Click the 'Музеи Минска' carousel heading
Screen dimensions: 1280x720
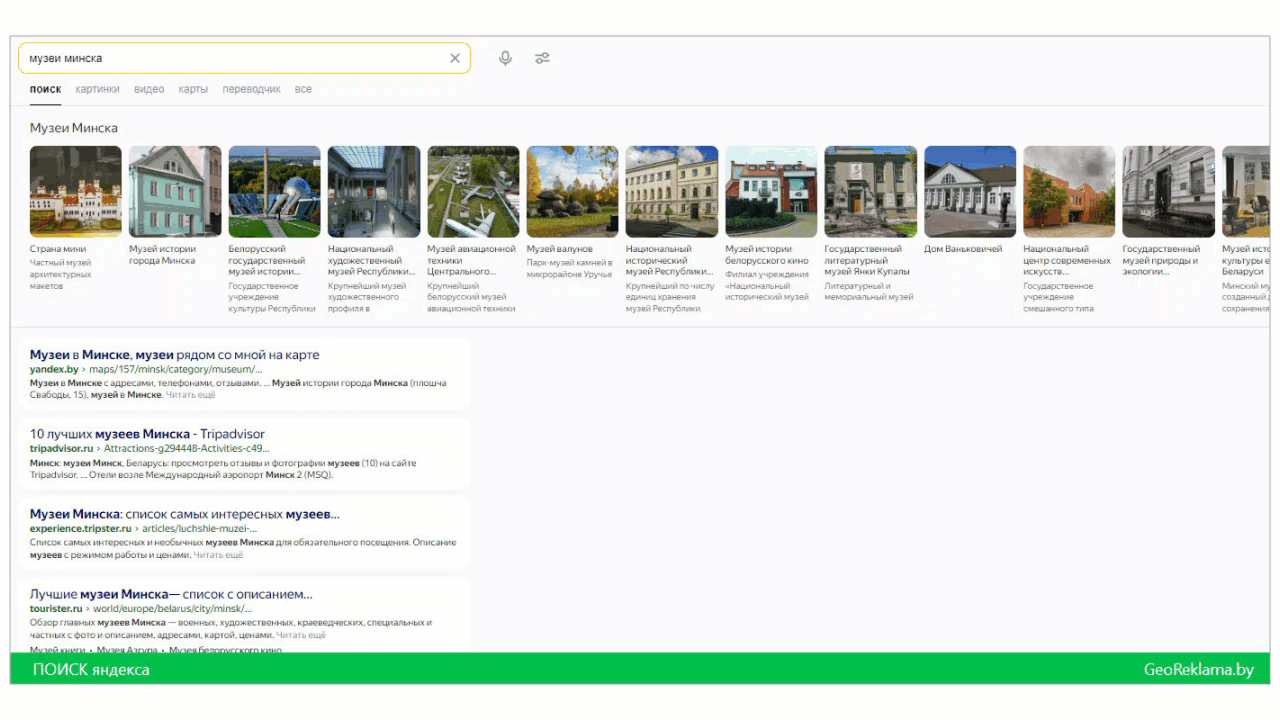click(74, 128)
